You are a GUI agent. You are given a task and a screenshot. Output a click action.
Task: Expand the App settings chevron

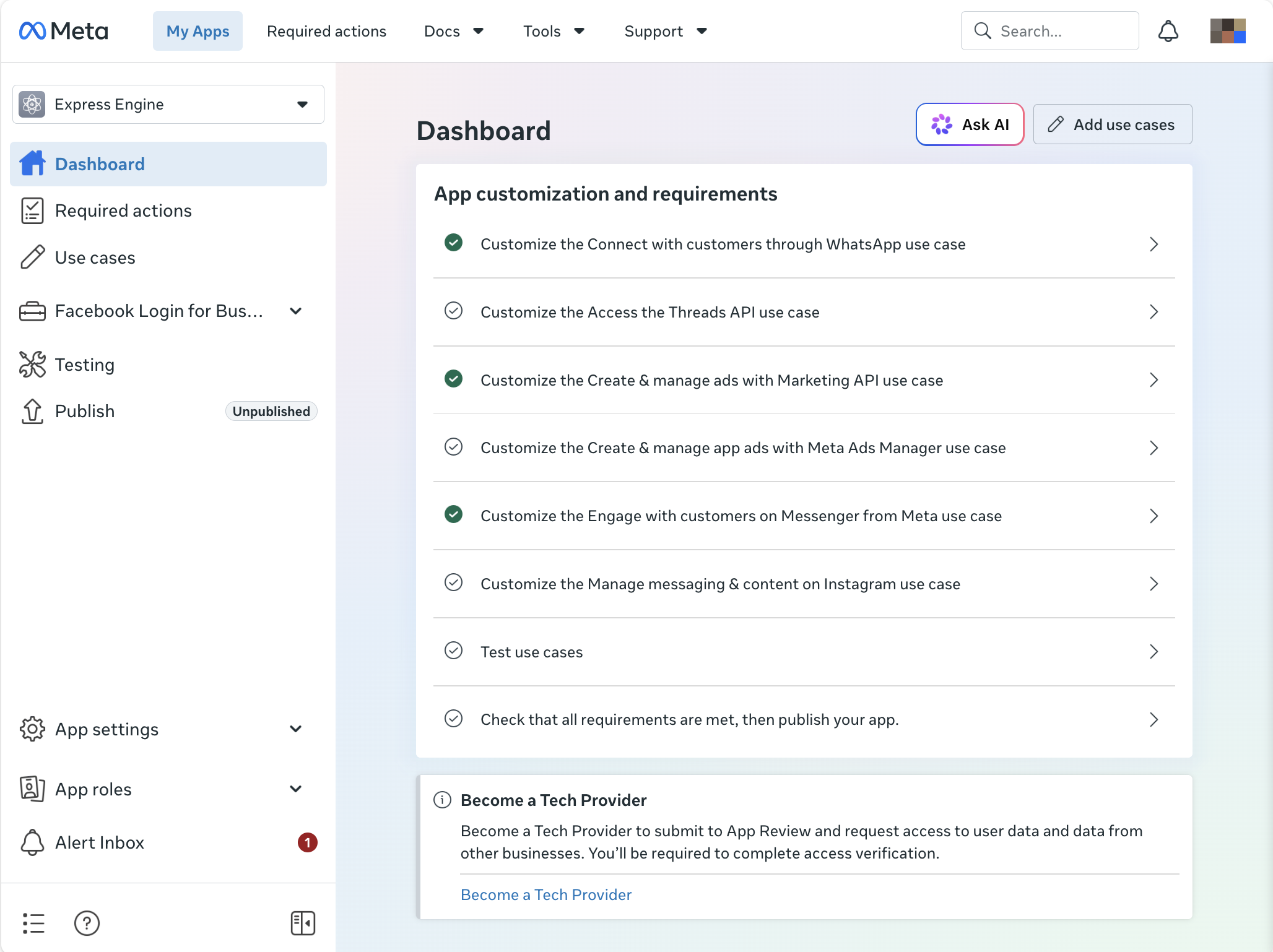[x=296, y=729]
